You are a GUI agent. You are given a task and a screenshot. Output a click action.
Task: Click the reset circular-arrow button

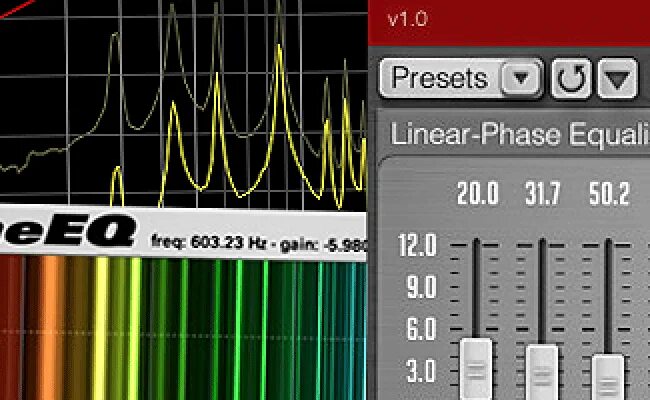571,78
